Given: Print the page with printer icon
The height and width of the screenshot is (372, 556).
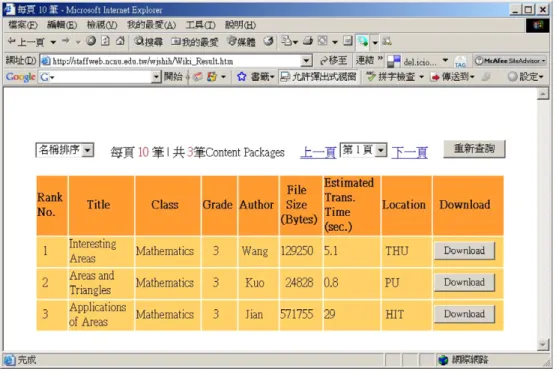Looking at the screenshot, I should [307, 41].
